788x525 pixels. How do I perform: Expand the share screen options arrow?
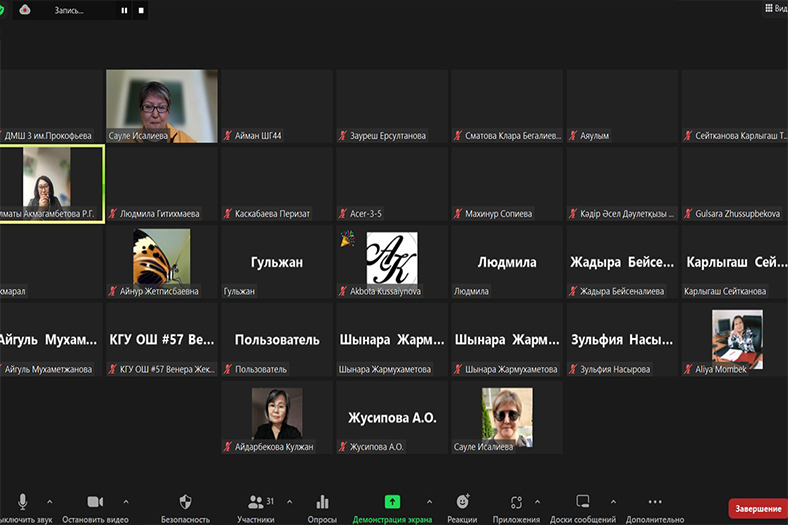429,501
